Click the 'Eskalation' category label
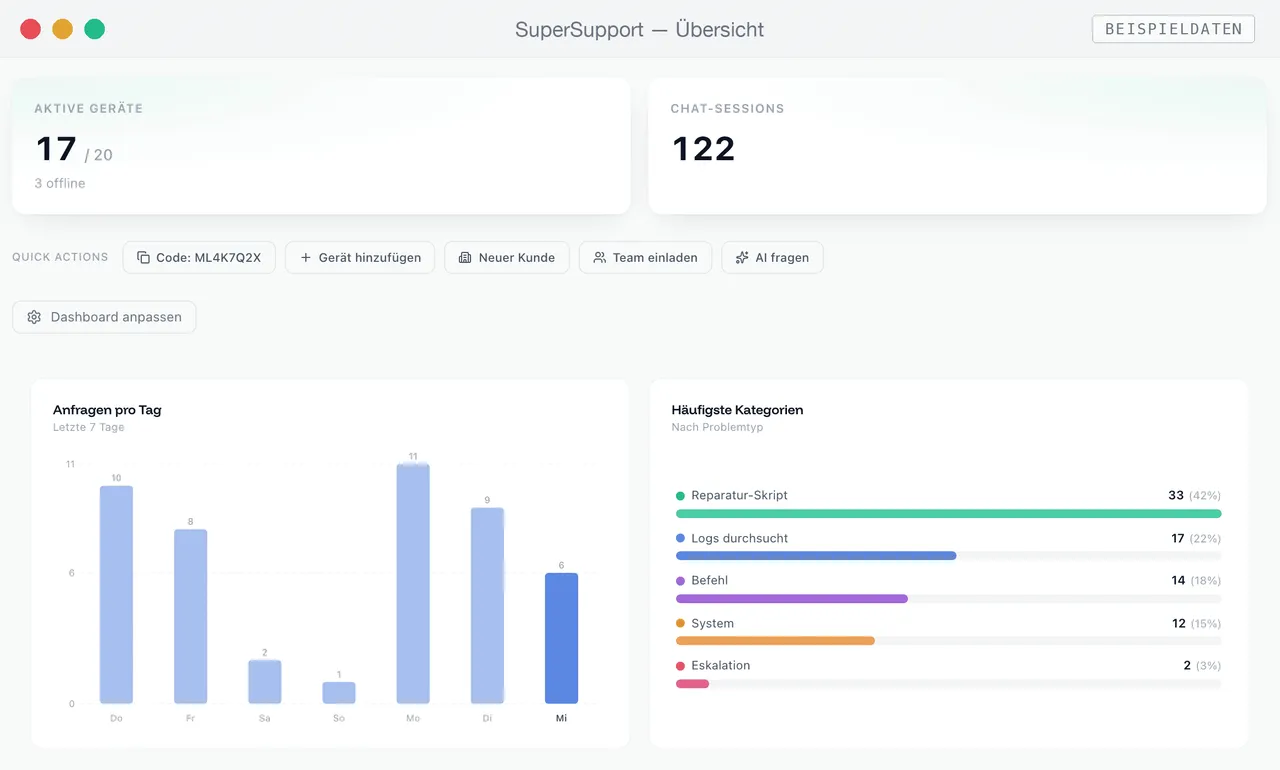 [x=721, y=666]
